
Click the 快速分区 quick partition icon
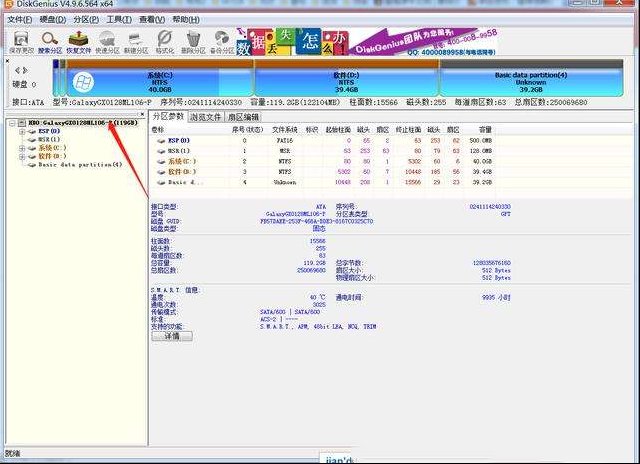click(x=107, y=42)
